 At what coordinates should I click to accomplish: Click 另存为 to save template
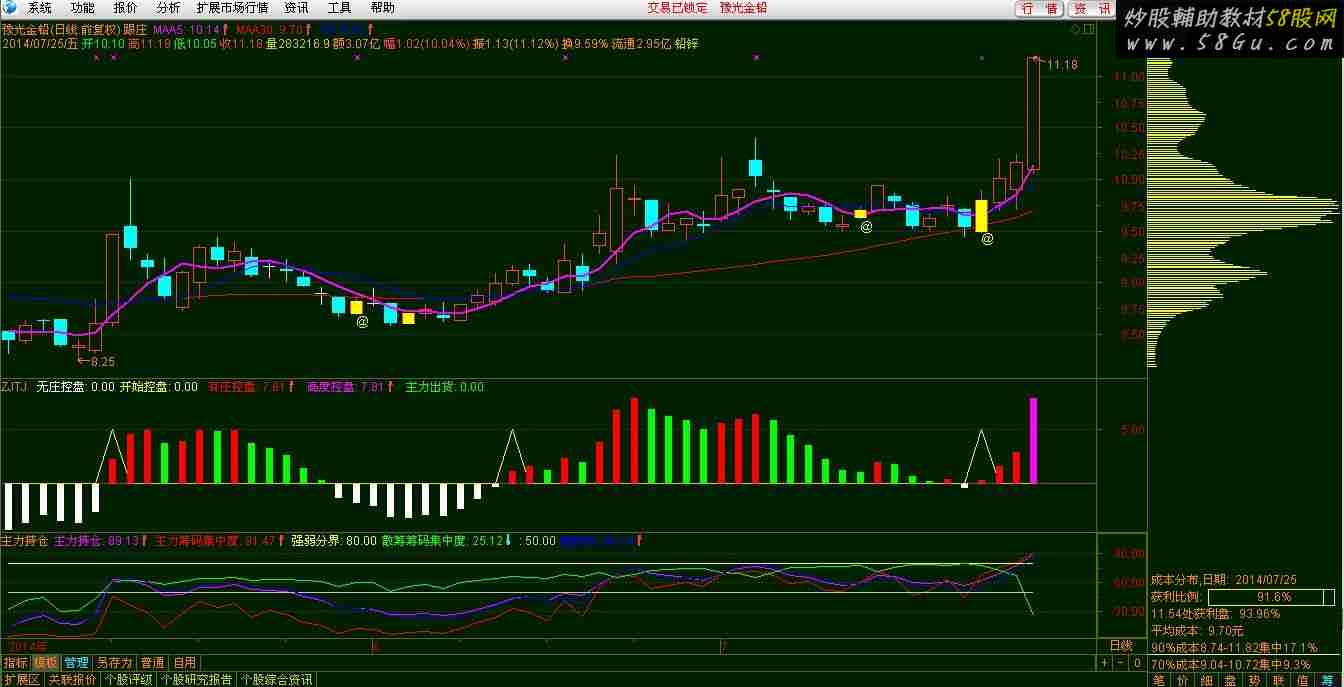114,662
